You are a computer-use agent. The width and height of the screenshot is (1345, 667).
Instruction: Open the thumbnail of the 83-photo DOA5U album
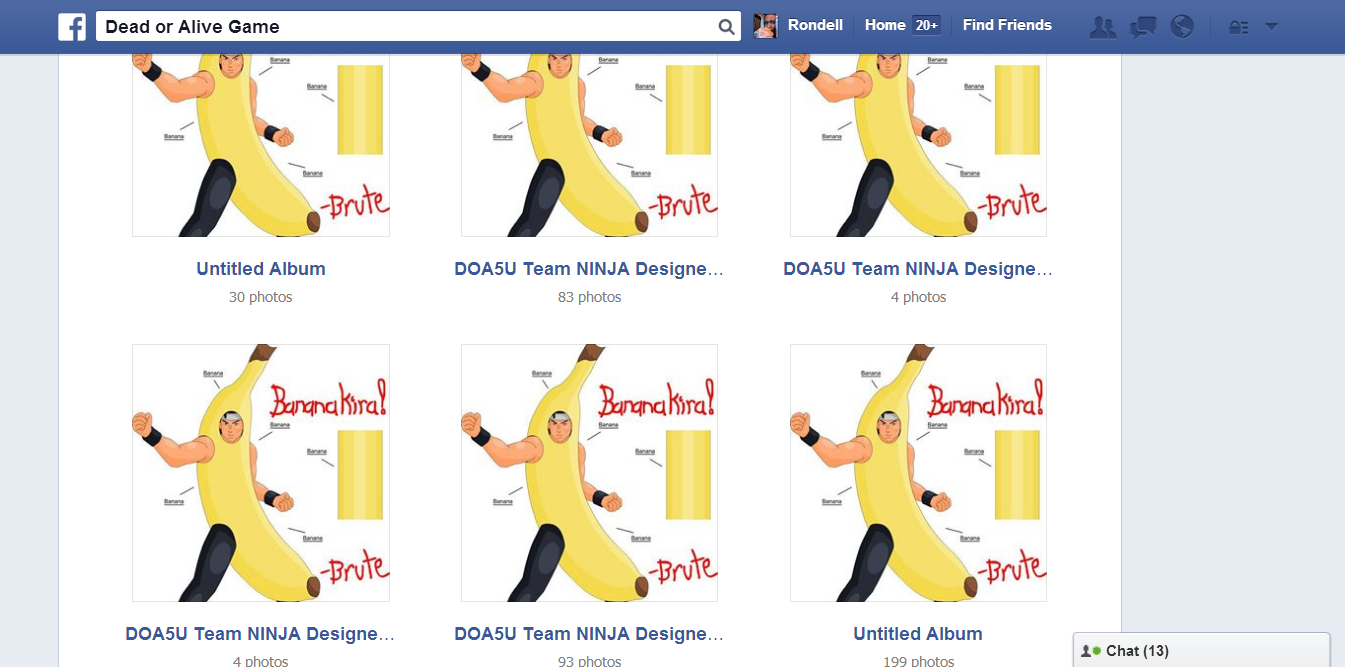(589, 145)
